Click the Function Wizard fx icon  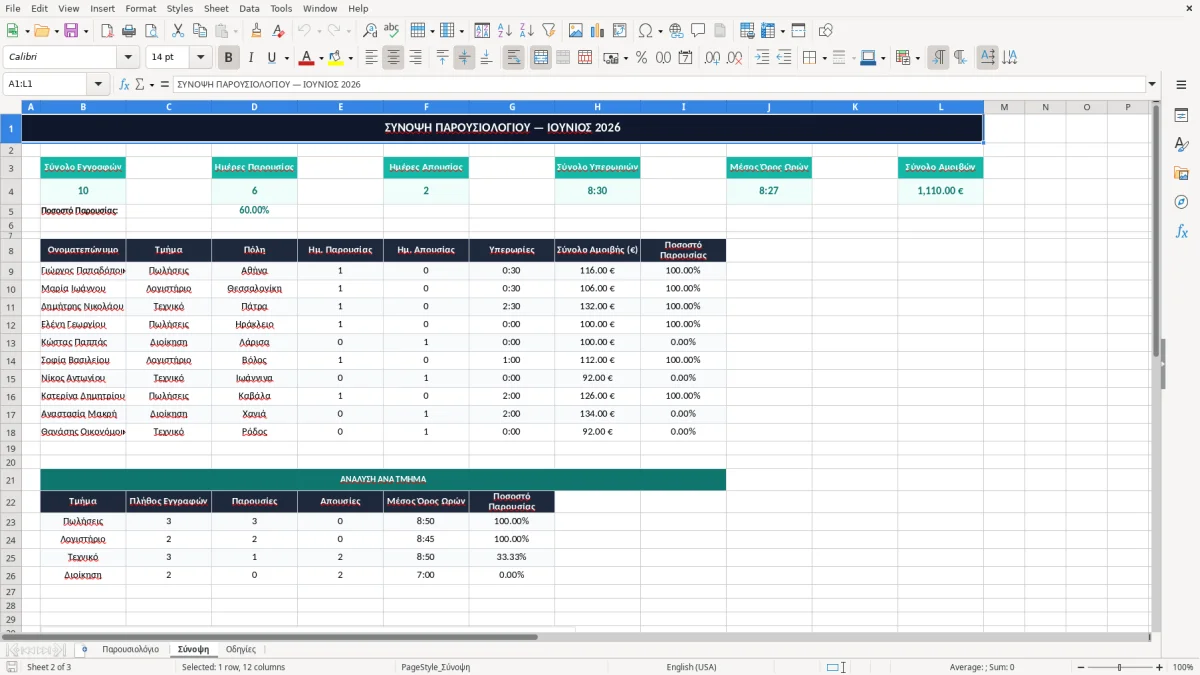[124, 84]
